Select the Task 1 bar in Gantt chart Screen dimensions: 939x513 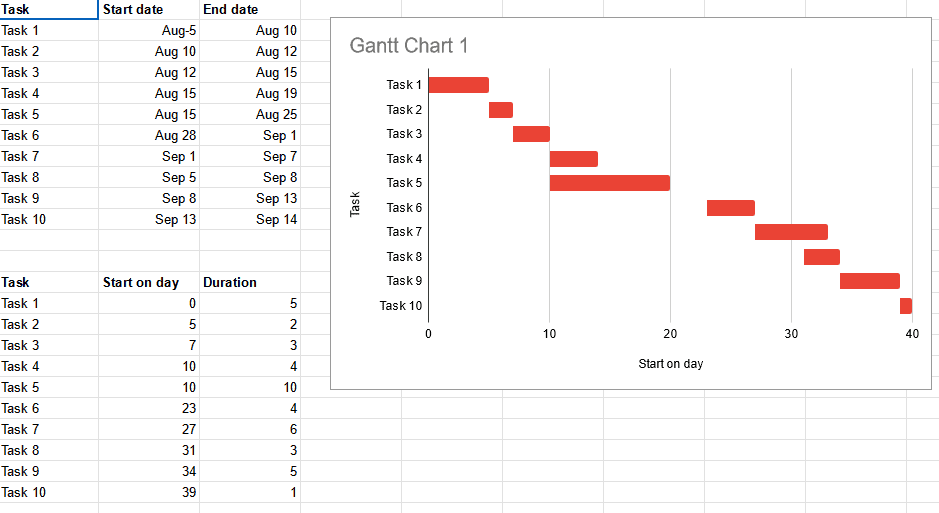click(458, 85)
